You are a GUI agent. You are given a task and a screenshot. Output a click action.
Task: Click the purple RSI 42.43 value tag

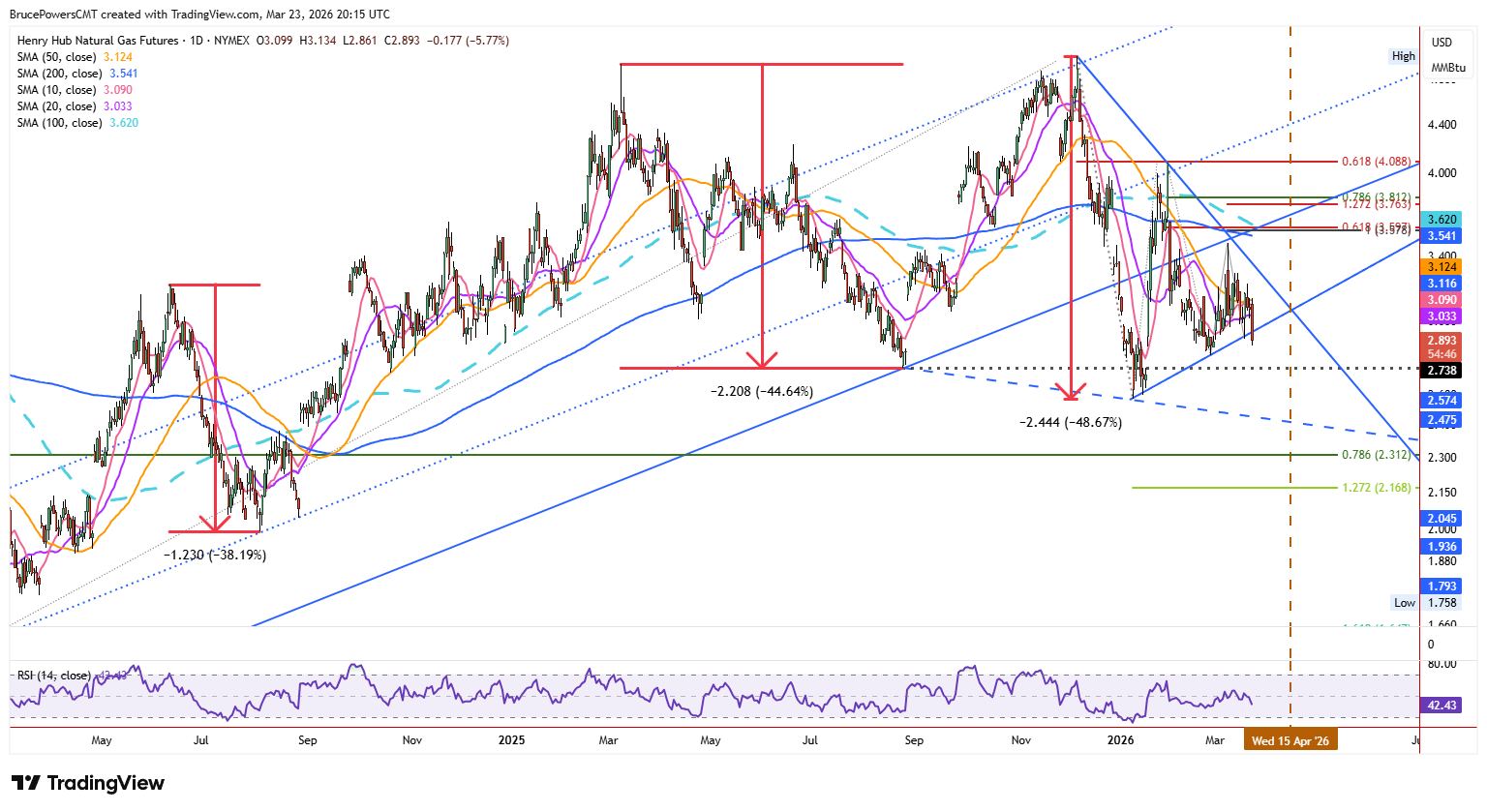tap(1441, 706)
